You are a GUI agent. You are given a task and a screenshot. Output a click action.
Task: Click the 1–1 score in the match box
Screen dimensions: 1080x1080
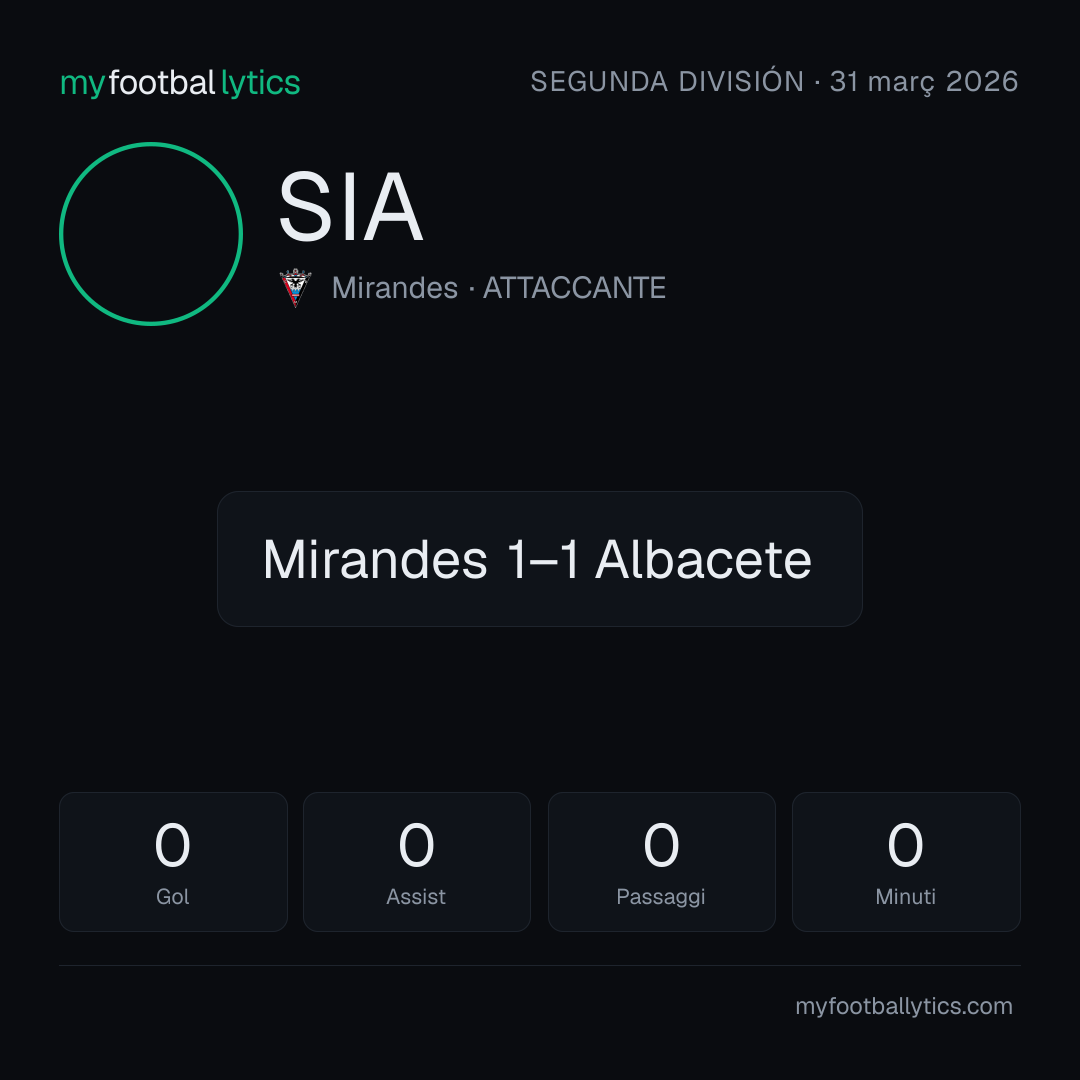(x=542, y=559)
